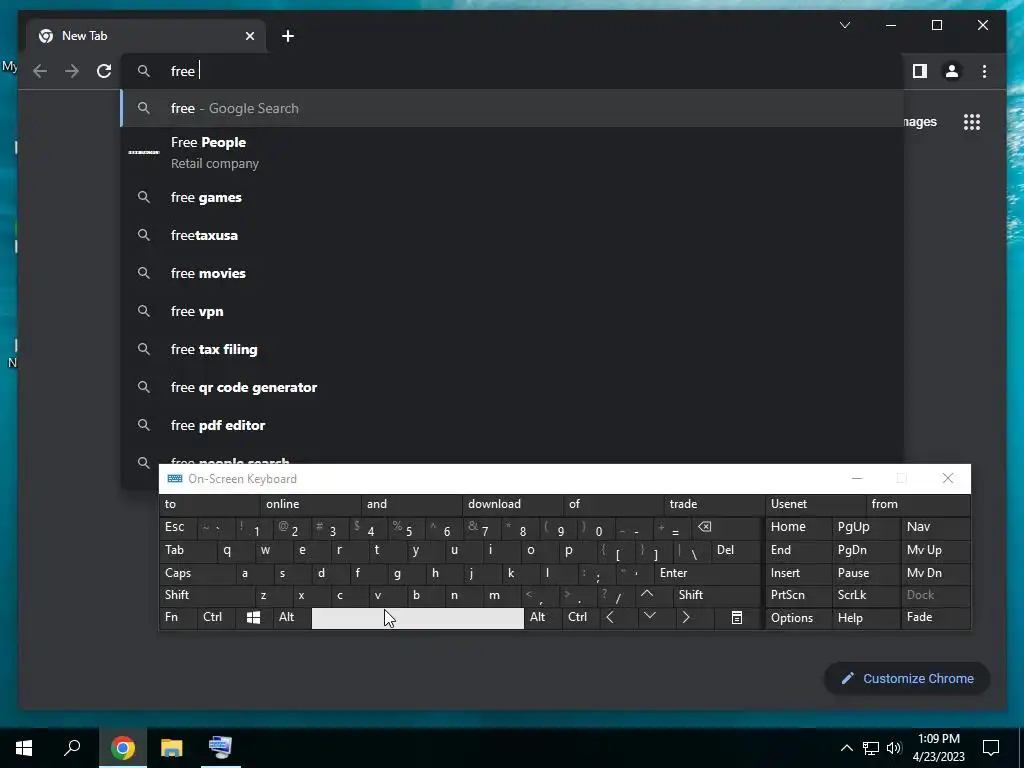Open a new tab with plus icon
This screenshot has height=768, width=1024.
[x=288, y=36]
